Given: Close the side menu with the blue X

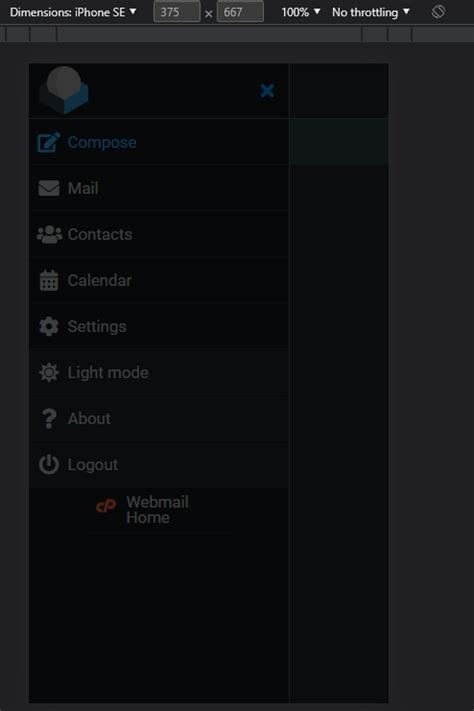Looking at the screenshot, I should click(x=267, y=91).
